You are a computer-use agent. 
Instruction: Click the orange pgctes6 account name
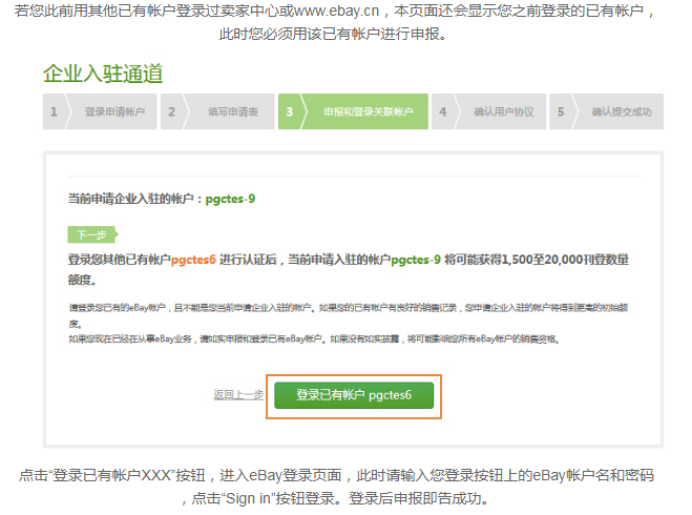pos(193,260)
